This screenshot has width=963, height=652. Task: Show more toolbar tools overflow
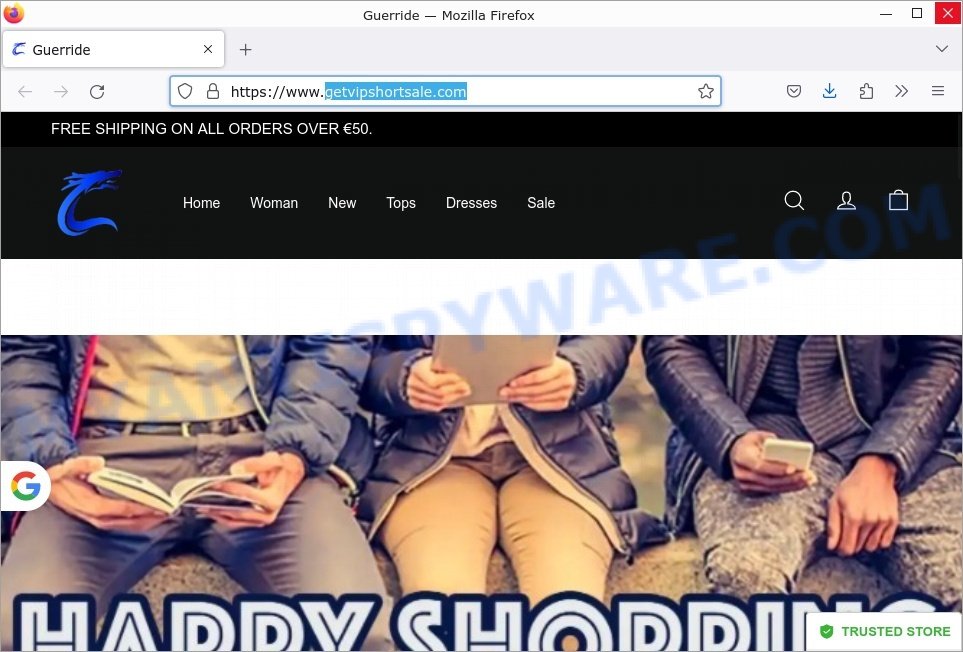point(902,91)
